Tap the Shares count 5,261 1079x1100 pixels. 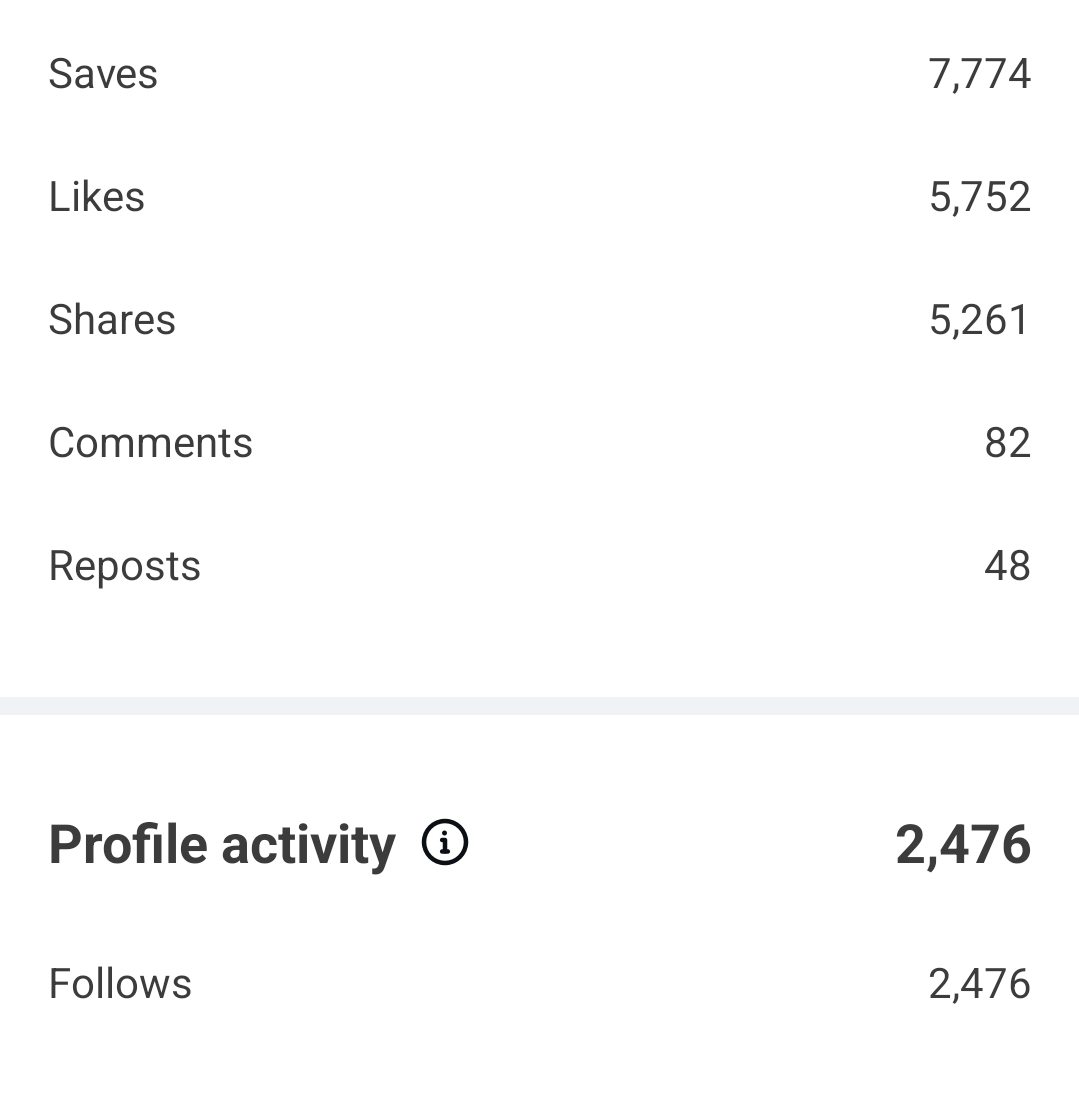point(979,320)
